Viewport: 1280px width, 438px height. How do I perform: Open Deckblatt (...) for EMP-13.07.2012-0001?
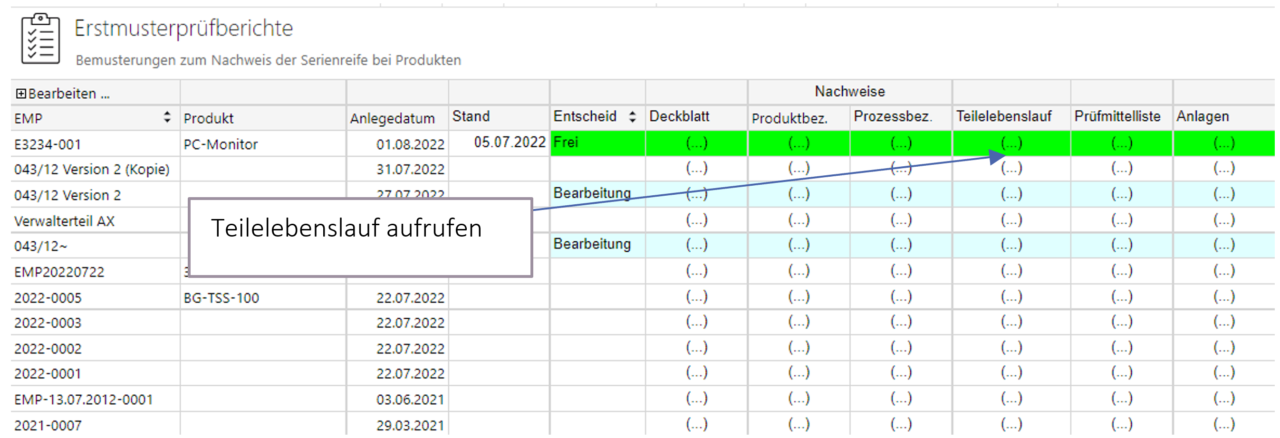click(x=696, y=399)
